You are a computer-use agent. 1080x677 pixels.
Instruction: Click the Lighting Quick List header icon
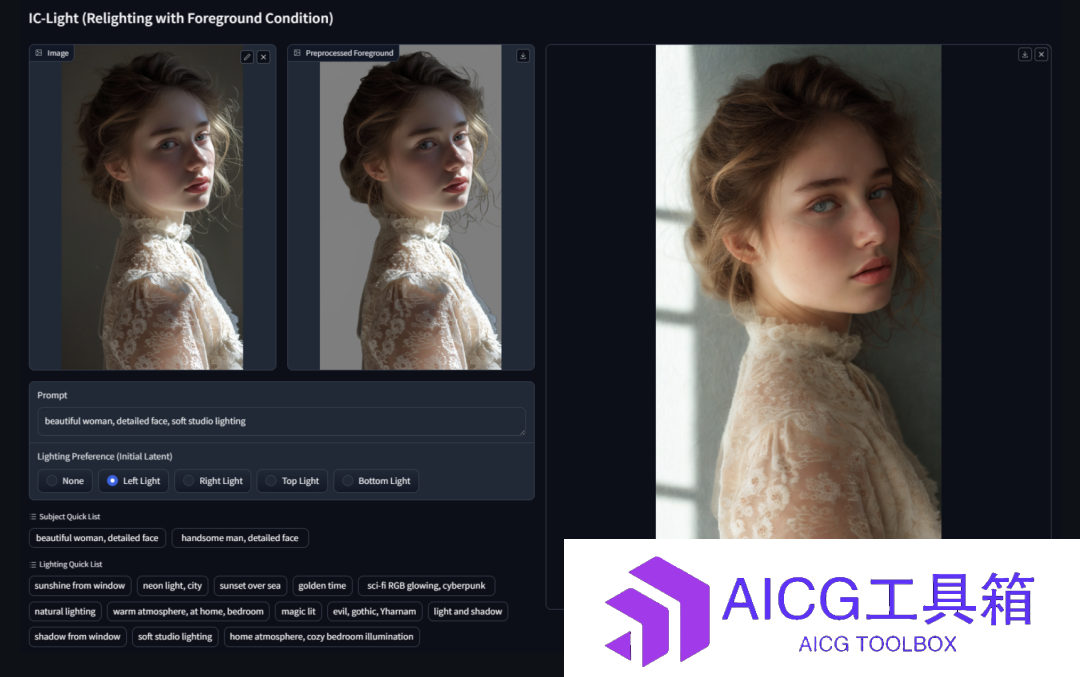click(33, 565)
